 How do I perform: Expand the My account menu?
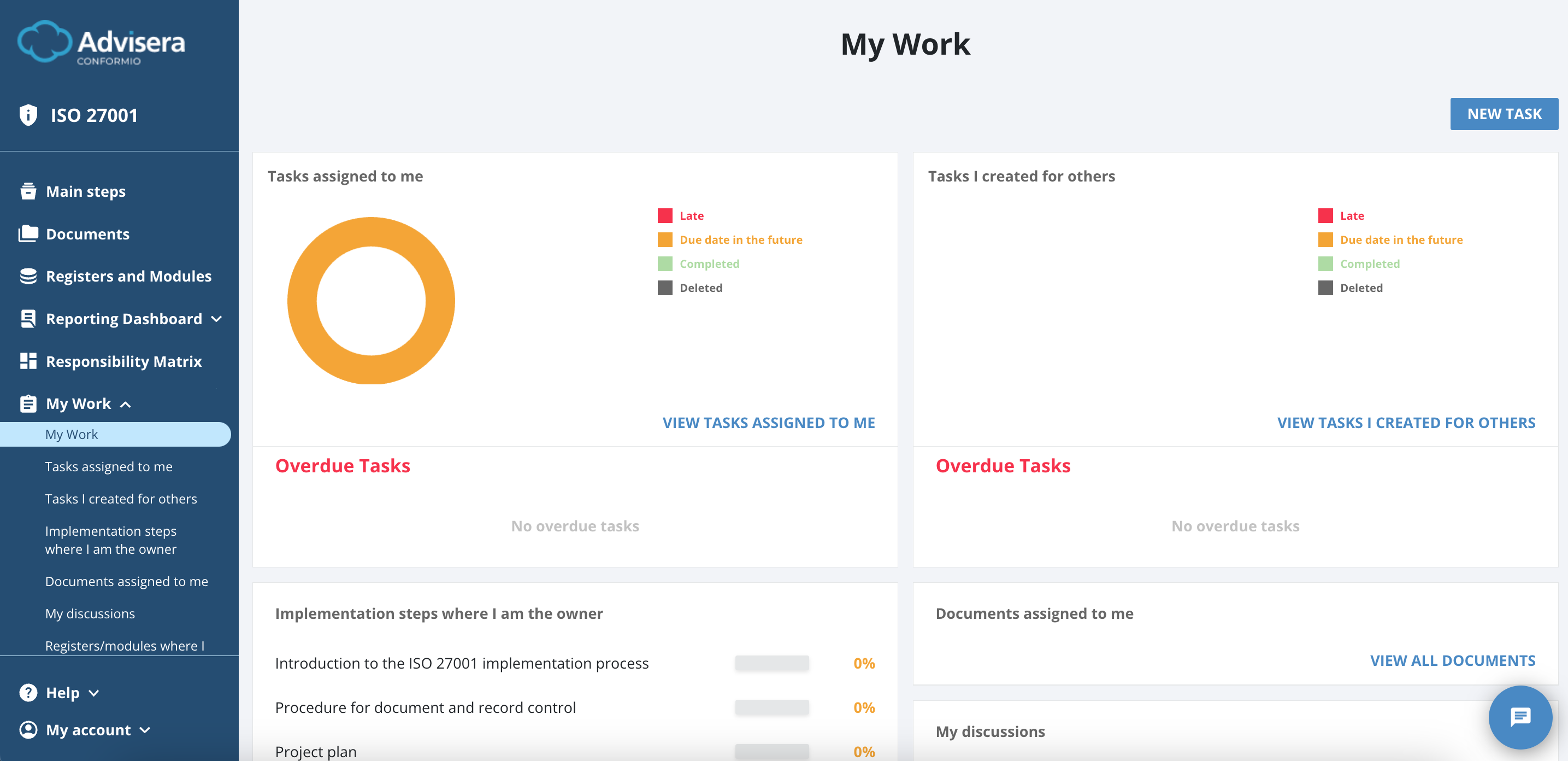[x=145, y=729]
